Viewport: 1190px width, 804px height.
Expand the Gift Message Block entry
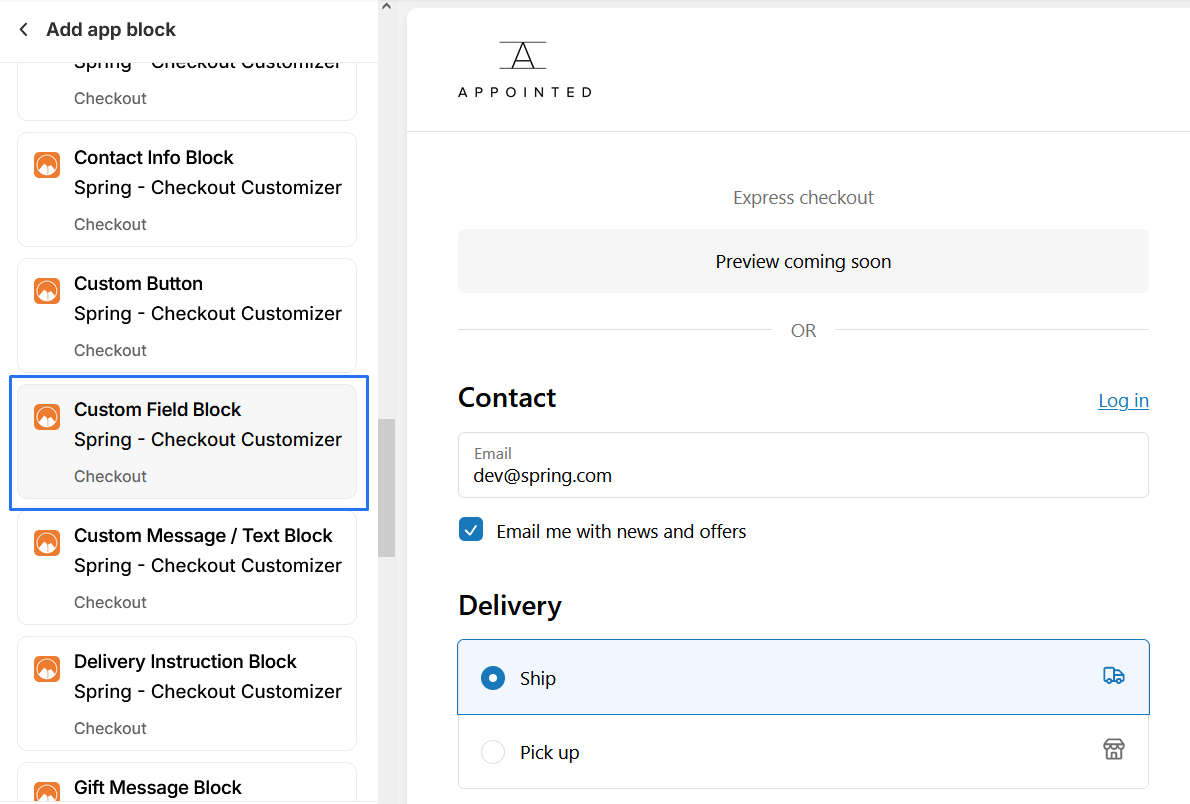(186, 787)
